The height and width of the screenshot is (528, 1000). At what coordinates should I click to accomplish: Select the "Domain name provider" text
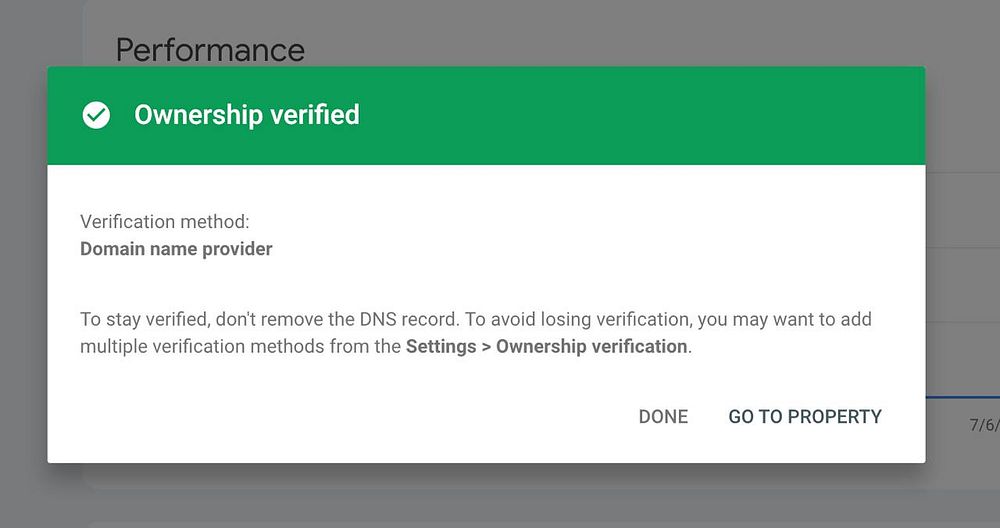[176, 249]
